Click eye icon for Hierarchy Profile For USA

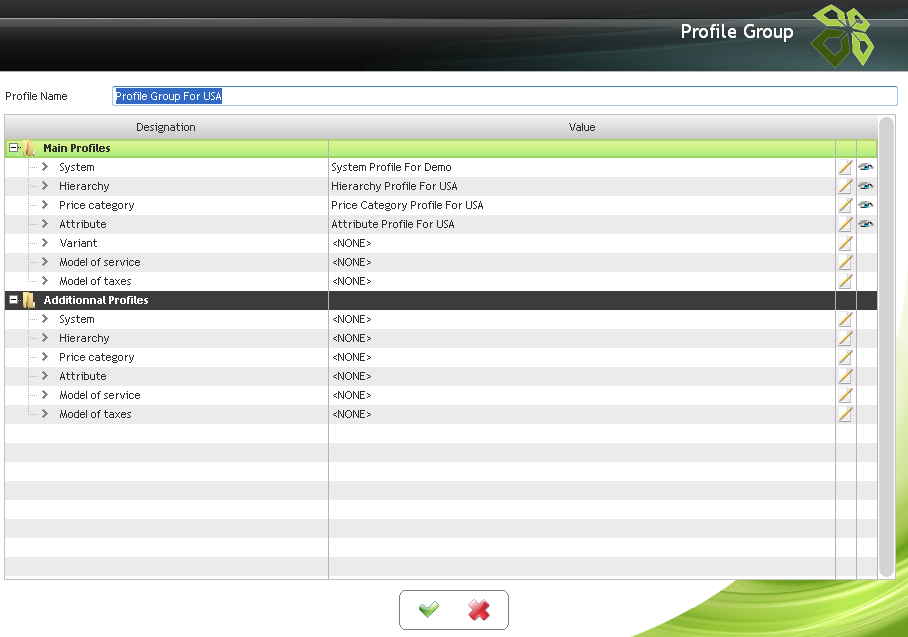(x=866, y=186)
